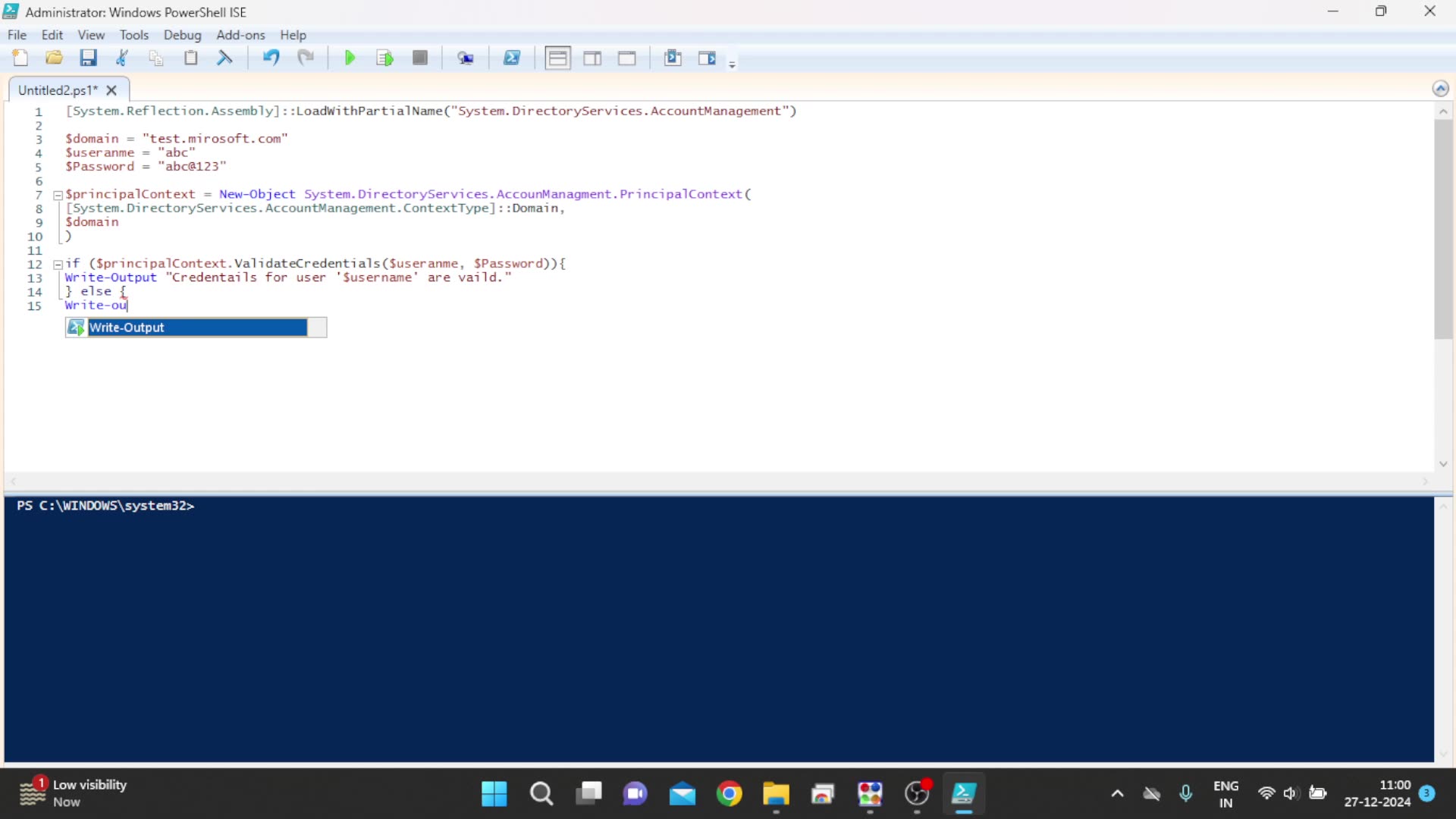Launch Start PowerShell.exe toolbar icon
Image resolution: width=1456 pixels, height=819 pixels.
click(x=512, y=58)
